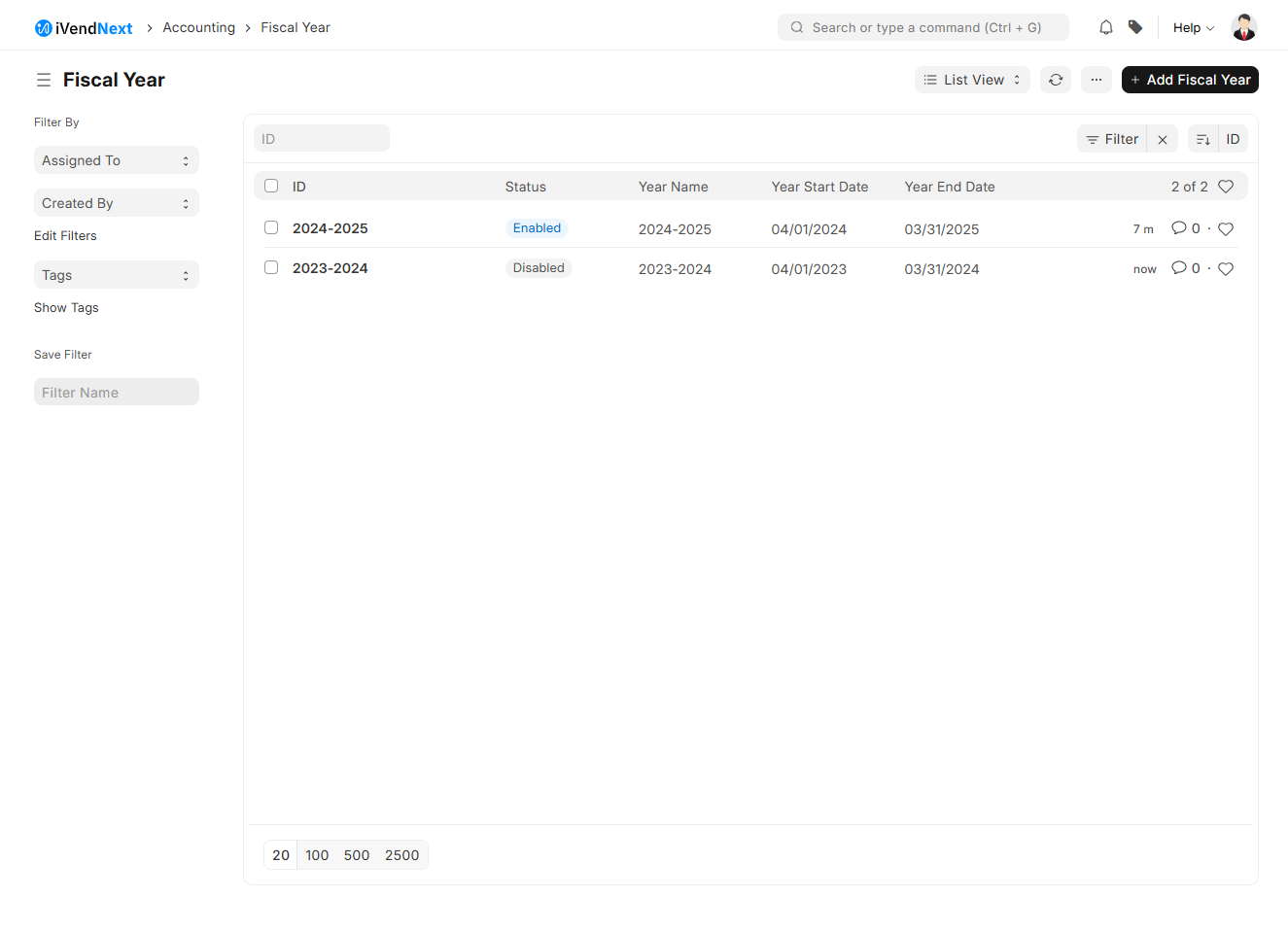Image resolution: width=1288 pixels, height=932 pixels.
Task: Change the sort field ID button
Action: tap(1233, 139)
